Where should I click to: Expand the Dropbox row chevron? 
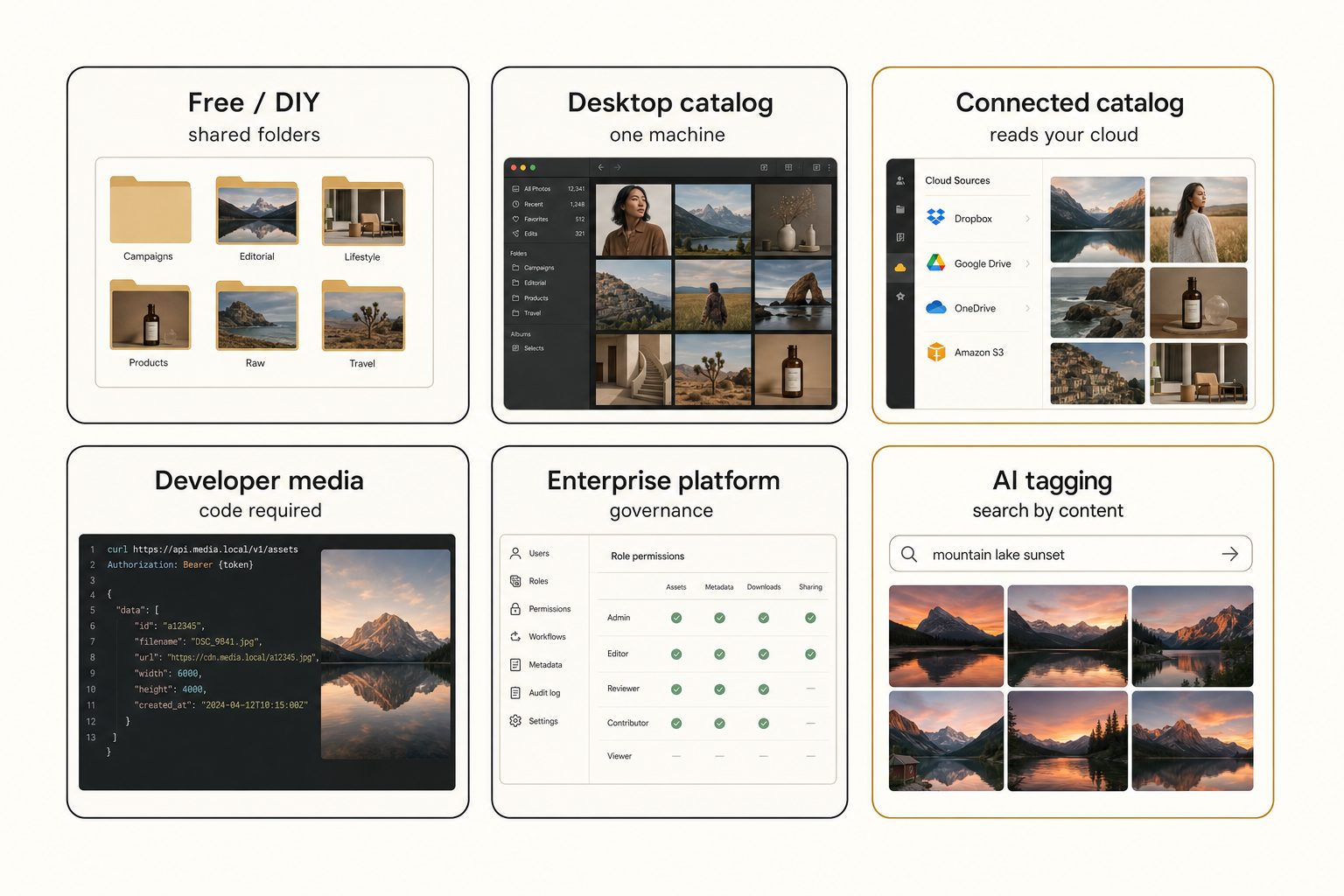1027,219
